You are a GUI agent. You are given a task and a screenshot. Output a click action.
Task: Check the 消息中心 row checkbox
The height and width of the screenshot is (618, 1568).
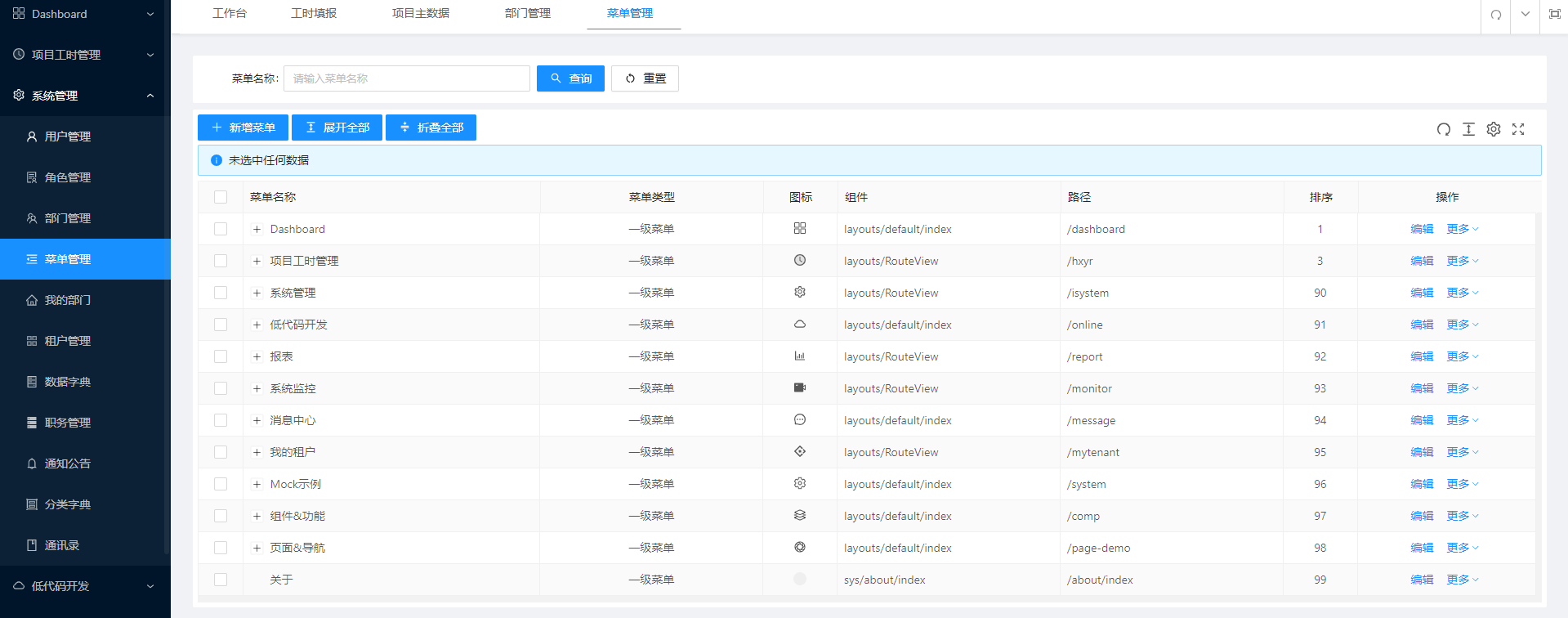pos(221,420)
